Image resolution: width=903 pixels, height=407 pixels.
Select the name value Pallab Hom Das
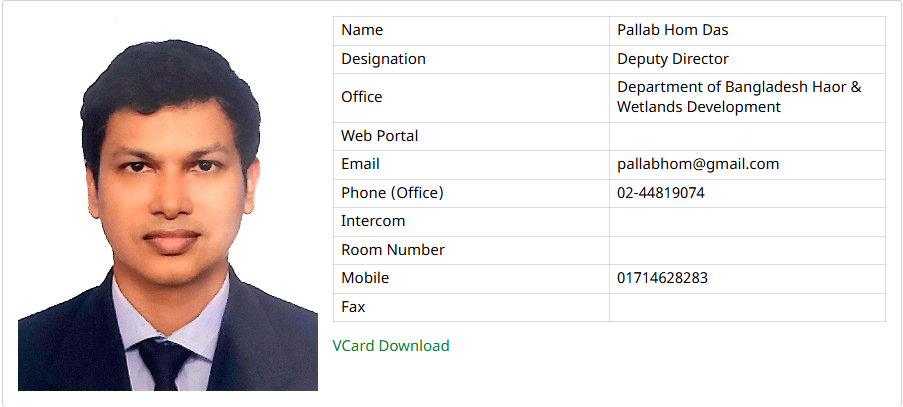(672, 31)
